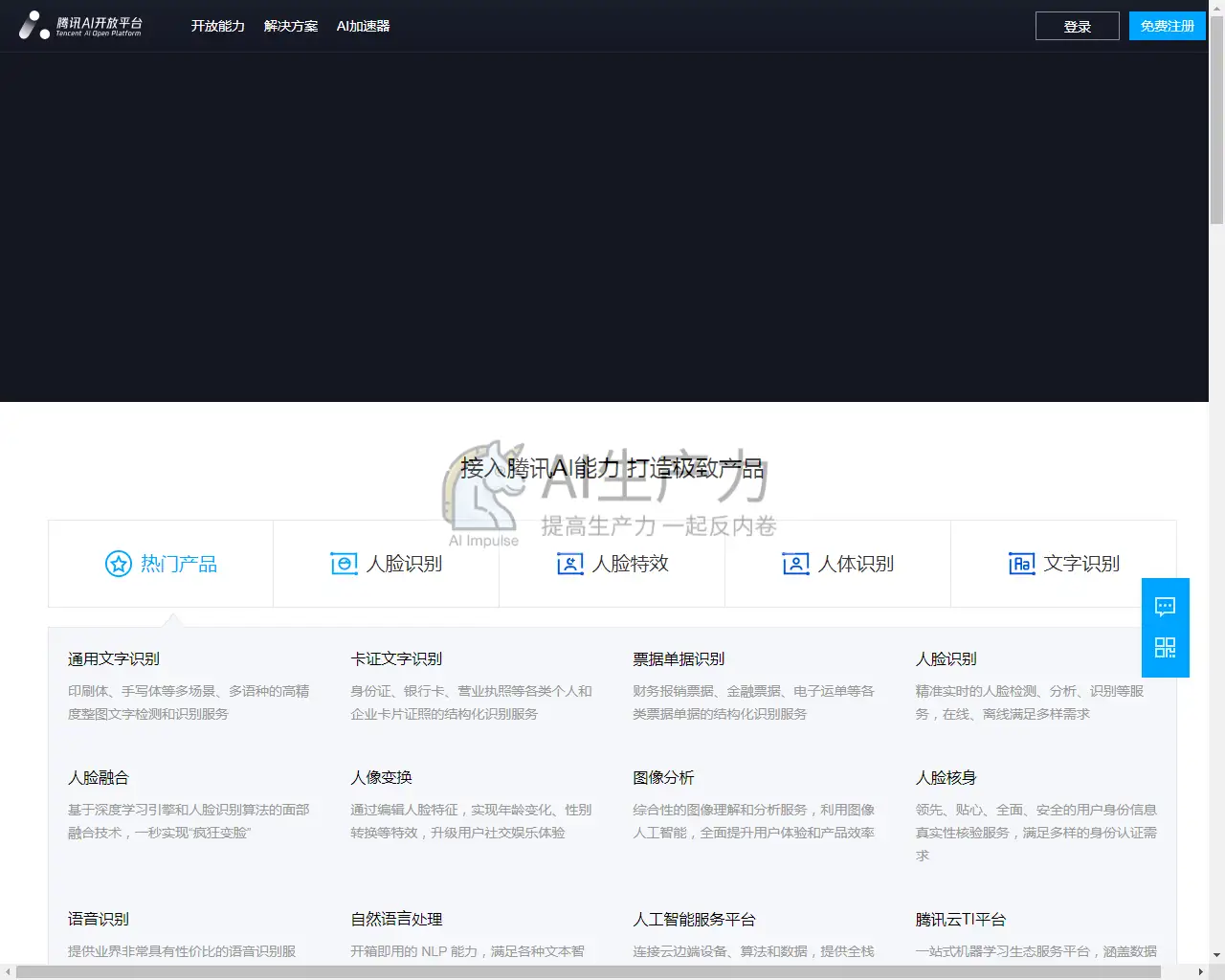Open the 人脸融合 product link
Viewport: 1225px width, 980px height.
click(98, 777)
